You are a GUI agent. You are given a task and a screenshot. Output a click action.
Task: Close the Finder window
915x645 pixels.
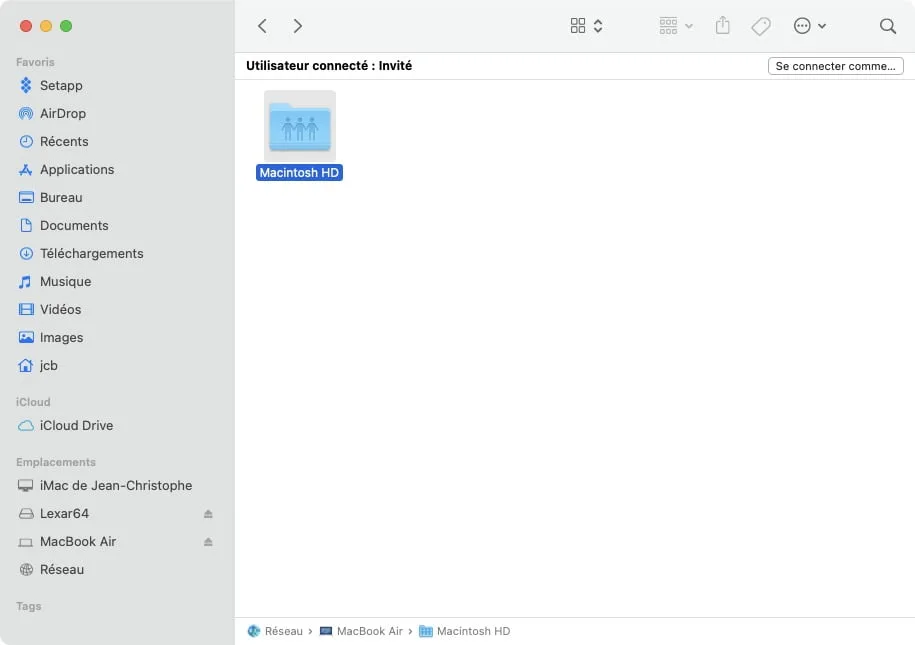[x=26, y=26]
